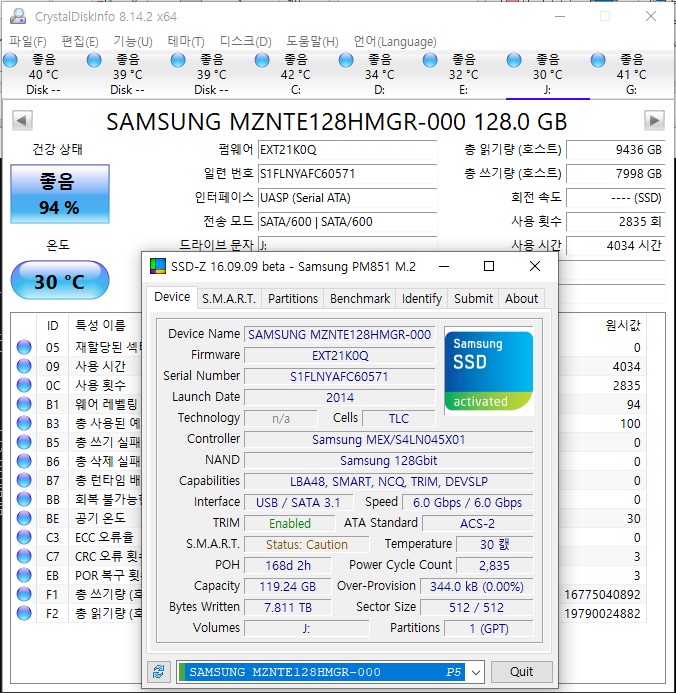Click the Bytes Written value 7.811 TB

tap(288, 608)
